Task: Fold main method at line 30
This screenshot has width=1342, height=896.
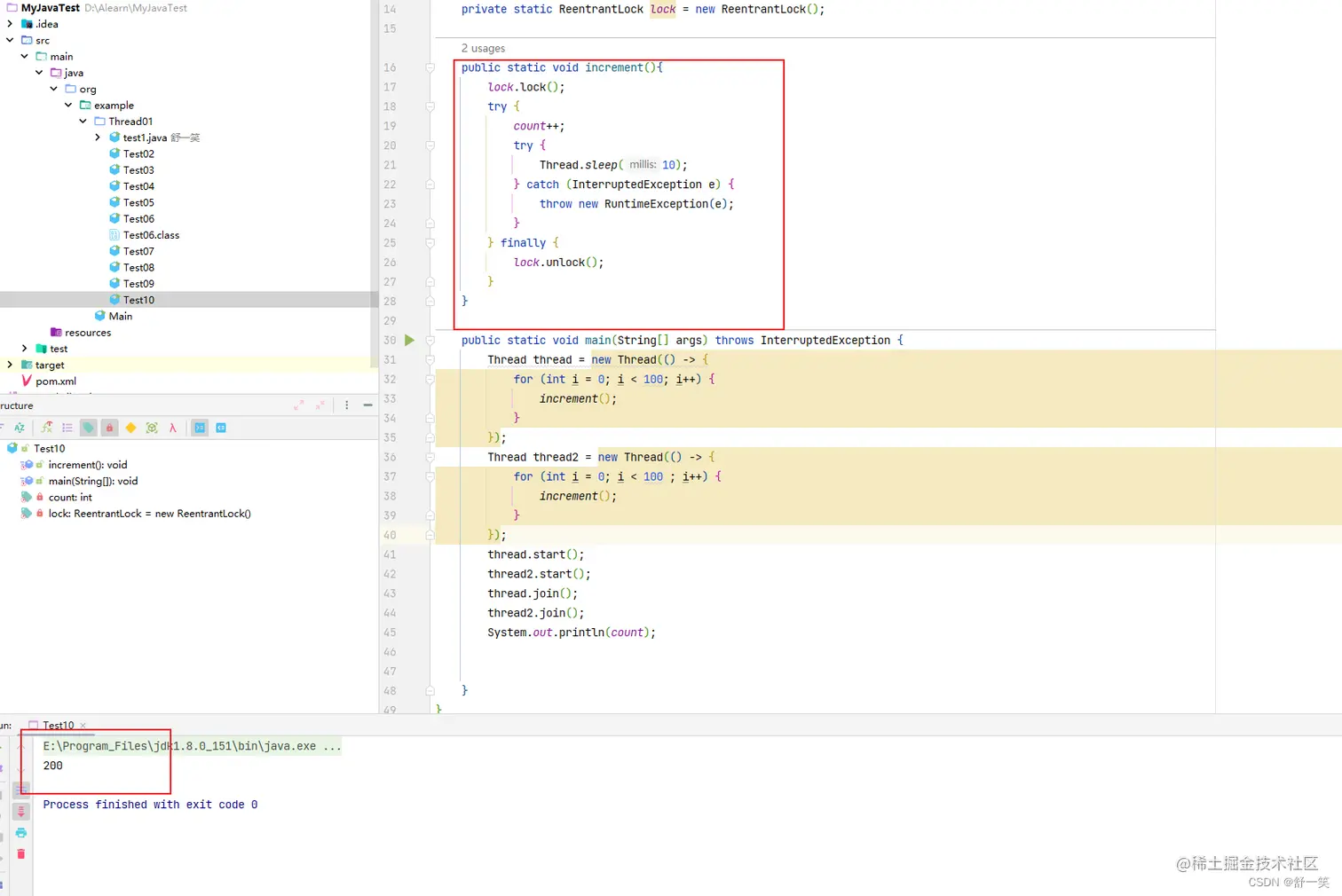Action: pyautogui.click(x=430, y=340)
